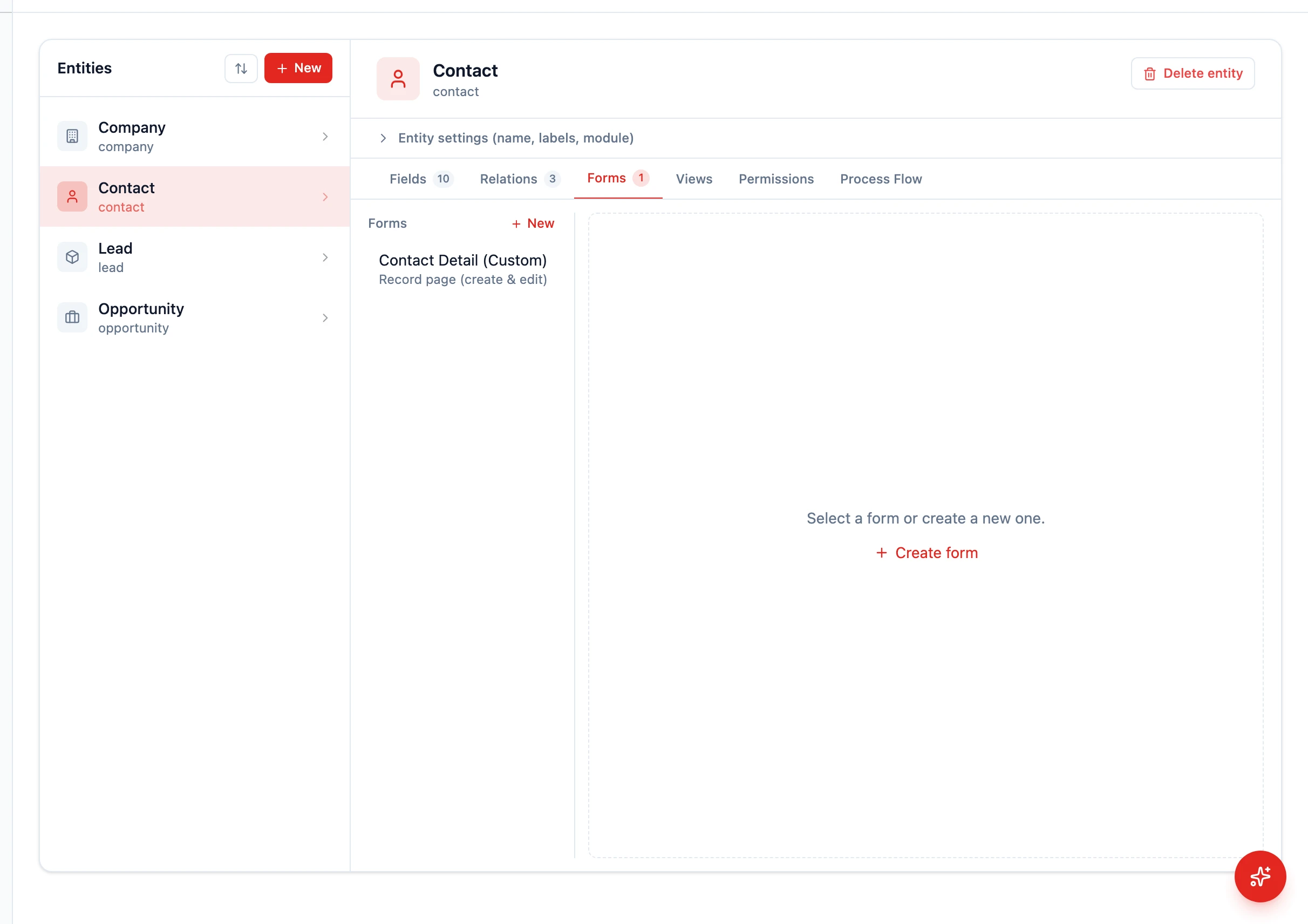This screenshot has width=1308, height=924.
Task: Open the AI assistant sparkle button
Action: tap(1260, 876)
